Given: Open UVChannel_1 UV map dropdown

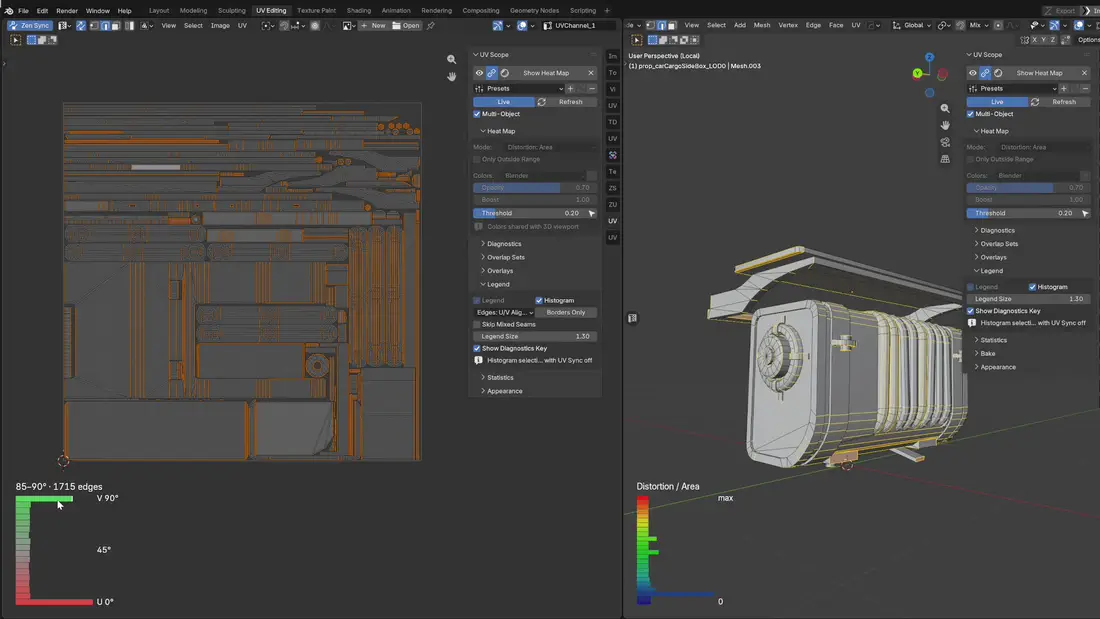Looking at the screenshot, I should [x=579, y=25].
